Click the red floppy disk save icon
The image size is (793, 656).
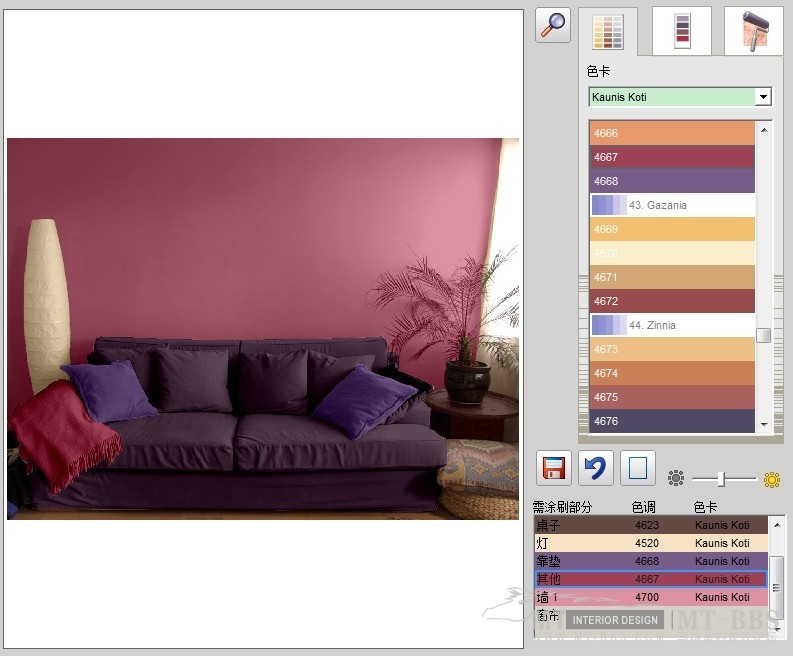point(554,468)
